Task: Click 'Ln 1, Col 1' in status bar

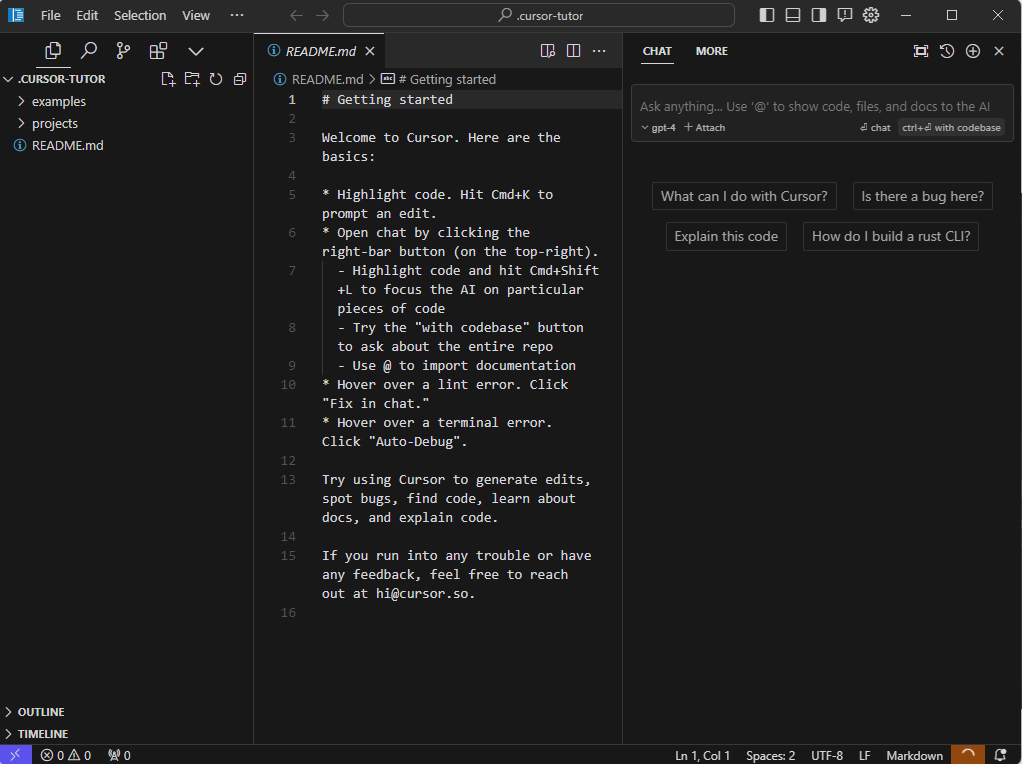Action: click(703, 755)
